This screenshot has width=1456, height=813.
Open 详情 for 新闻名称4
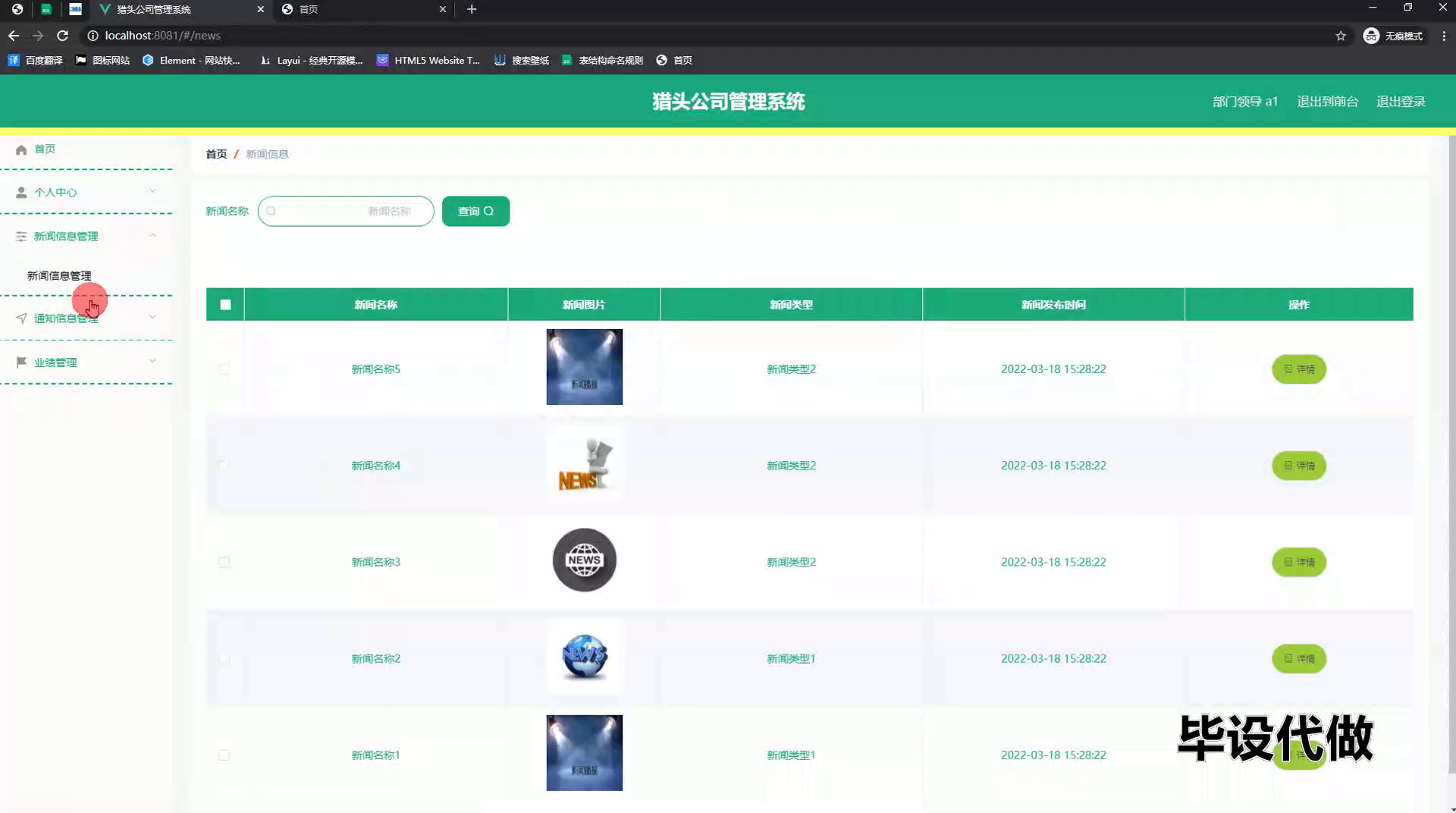click(1298, 466)
